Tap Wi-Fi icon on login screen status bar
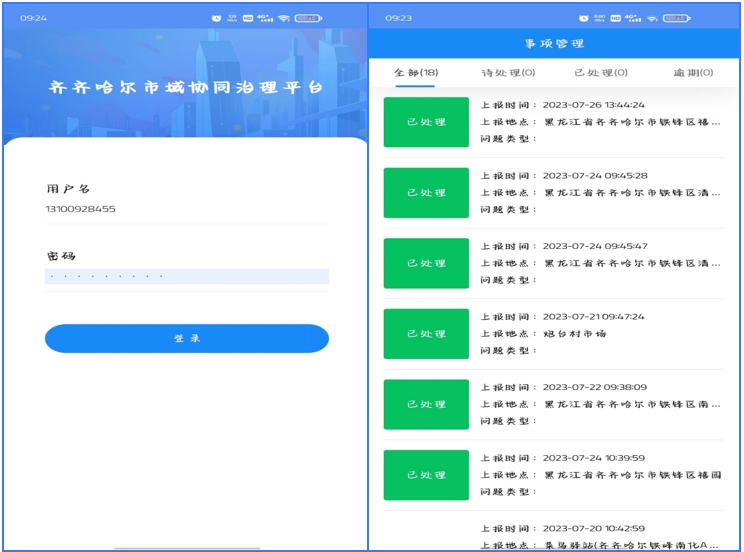Screen dimensions: 744x552 coord(284,18)
